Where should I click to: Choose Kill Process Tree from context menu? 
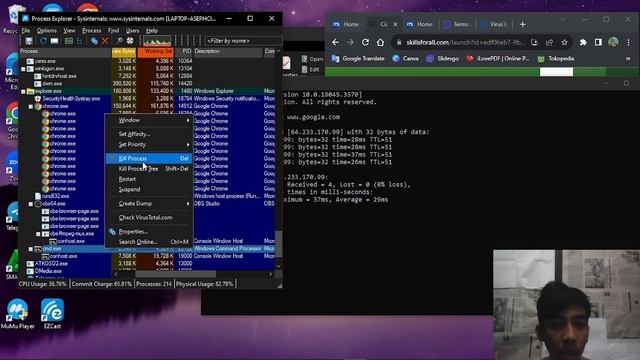(149, 169)
